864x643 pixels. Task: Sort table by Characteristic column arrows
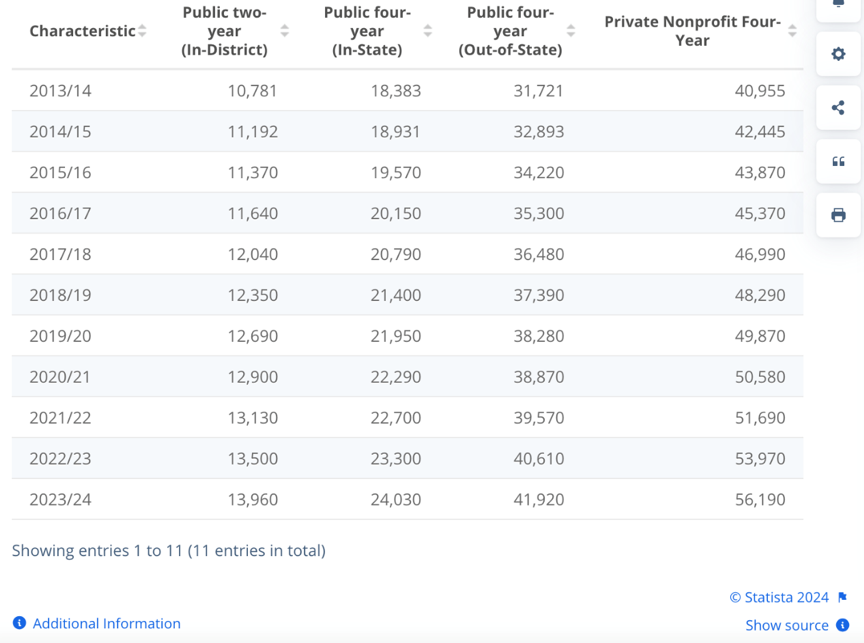[x=142, y=31]
